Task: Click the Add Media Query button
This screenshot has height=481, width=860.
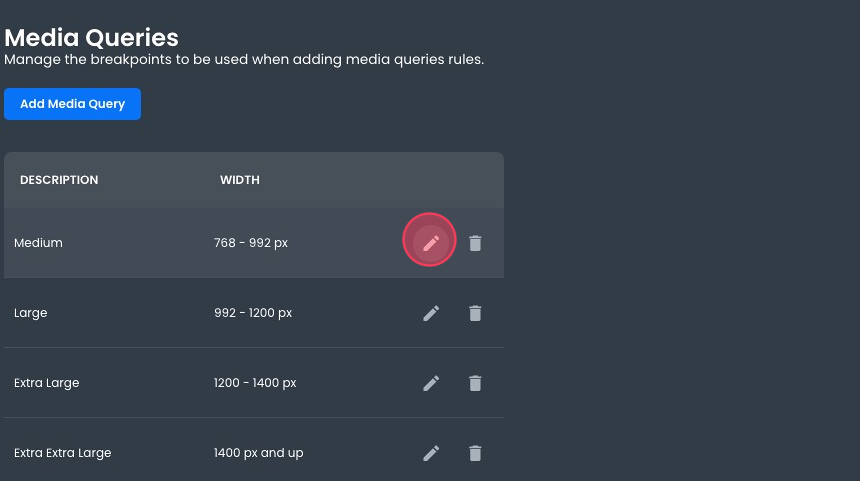Action: (x=72, y=104)
